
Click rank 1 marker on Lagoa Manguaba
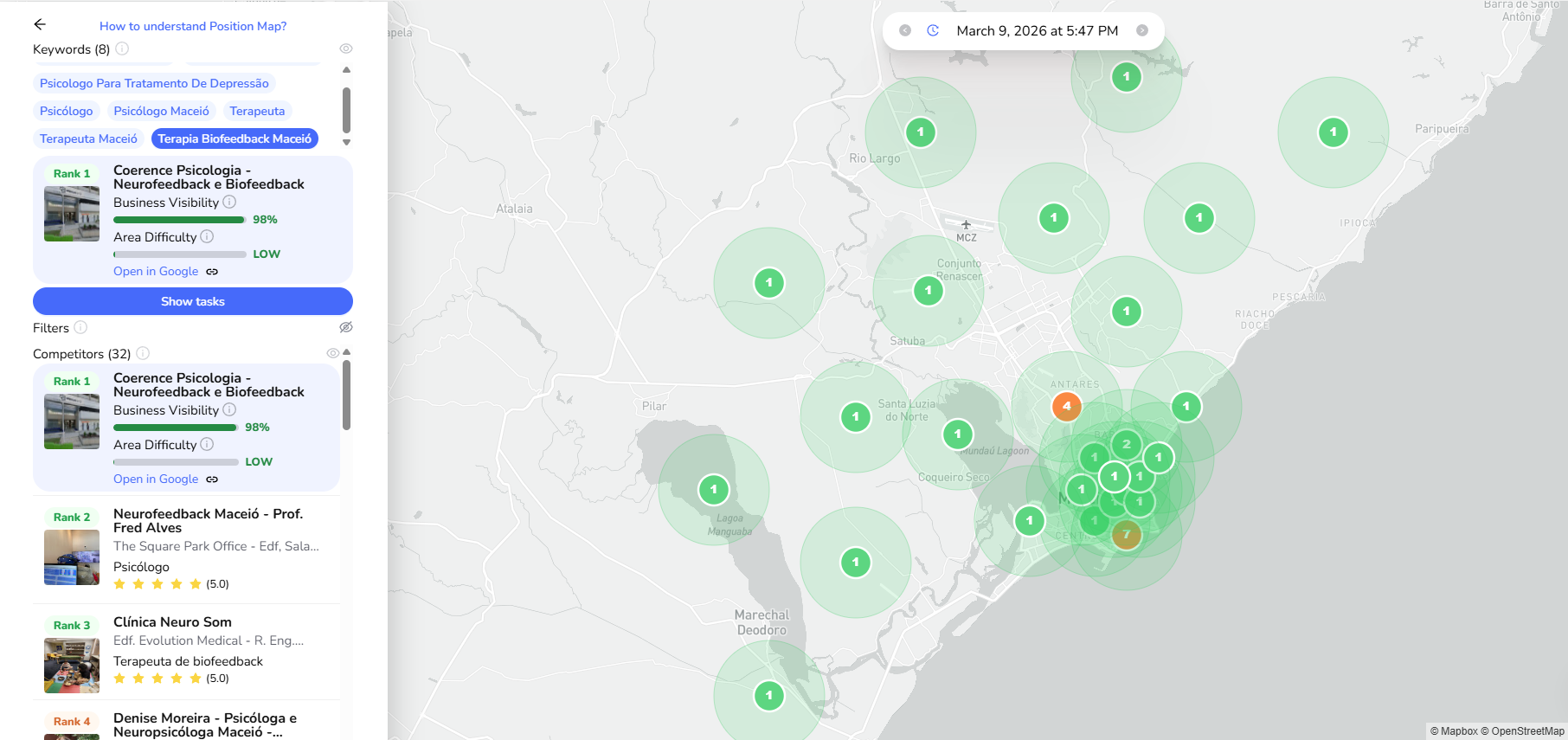click(714, 490)
